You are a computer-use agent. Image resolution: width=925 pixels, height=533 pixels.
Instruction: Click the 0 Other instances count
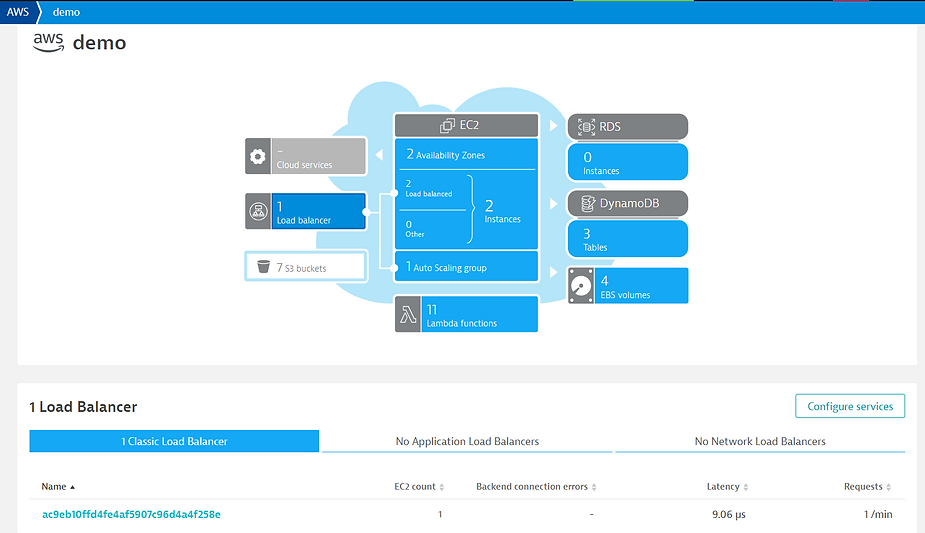tap(415, 229)
